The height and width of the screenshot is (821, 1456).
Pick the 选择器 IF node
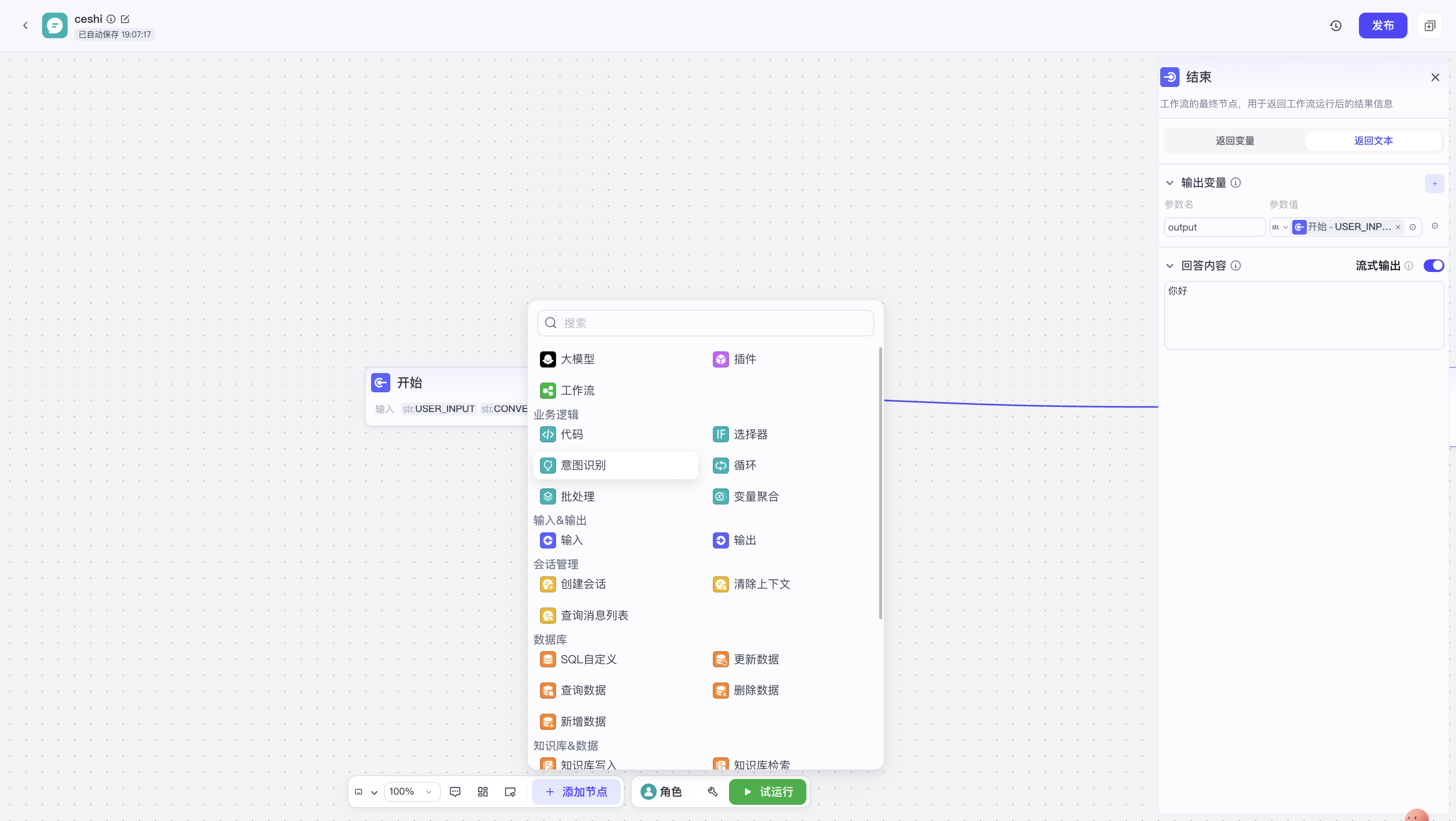[x=740, y=435]
